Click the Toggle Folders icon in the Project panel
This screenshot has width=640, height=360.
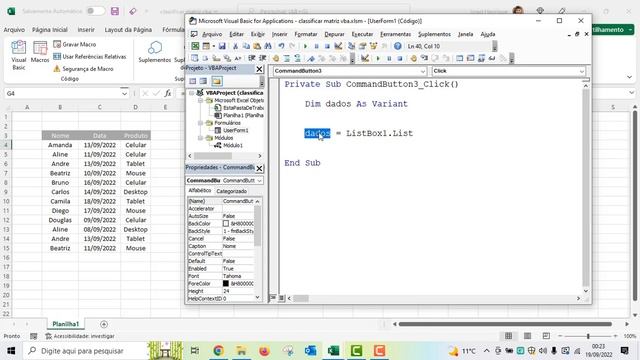(217, 81)
